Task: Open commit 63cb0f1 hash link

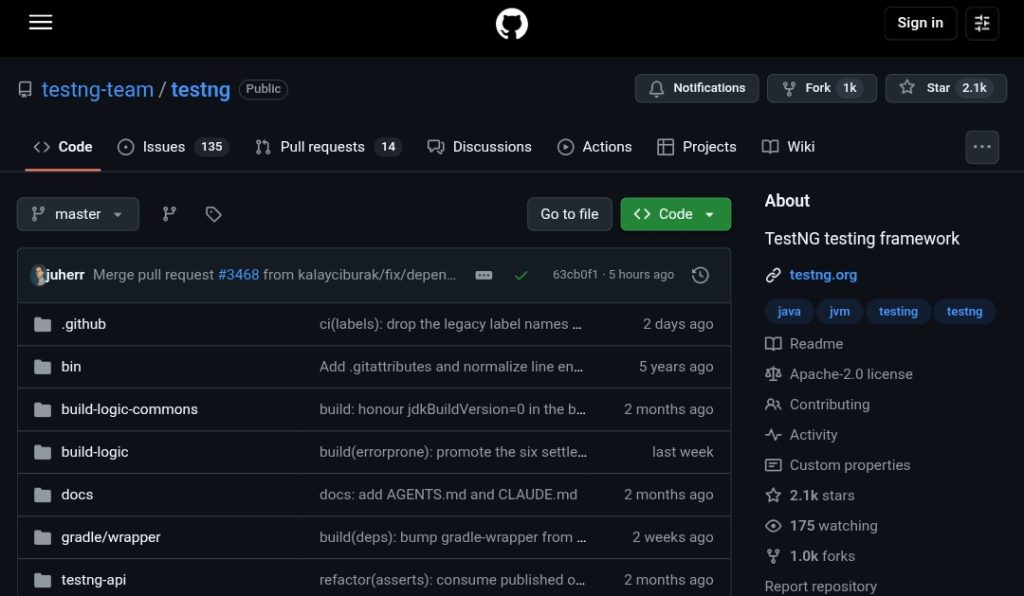Action: pyautogui.click(x=575, y=275)
